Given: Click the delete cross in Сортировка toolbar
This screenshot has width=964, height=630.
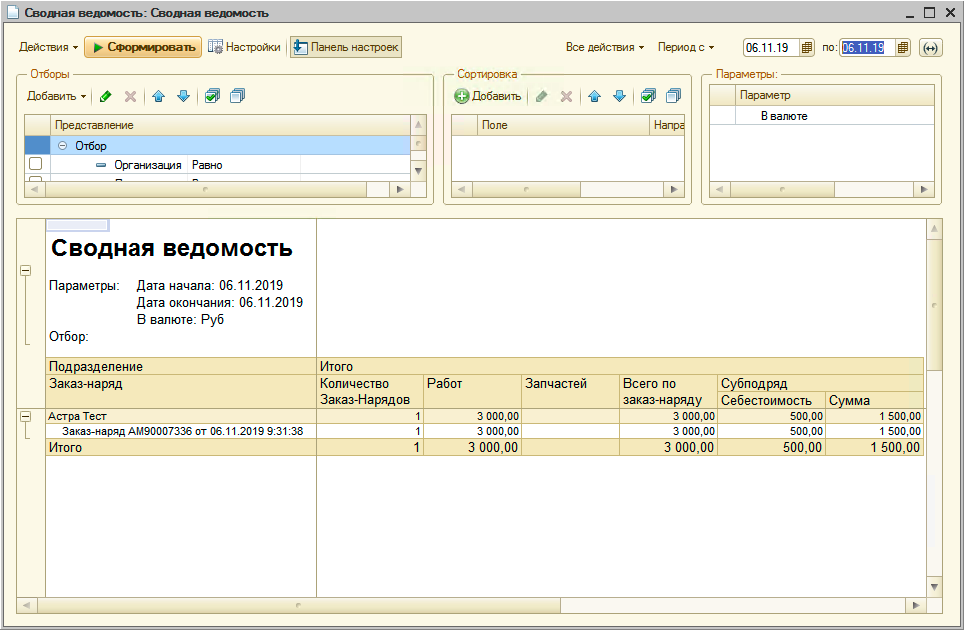Looking at the screenshot, I should pos(566,96).
